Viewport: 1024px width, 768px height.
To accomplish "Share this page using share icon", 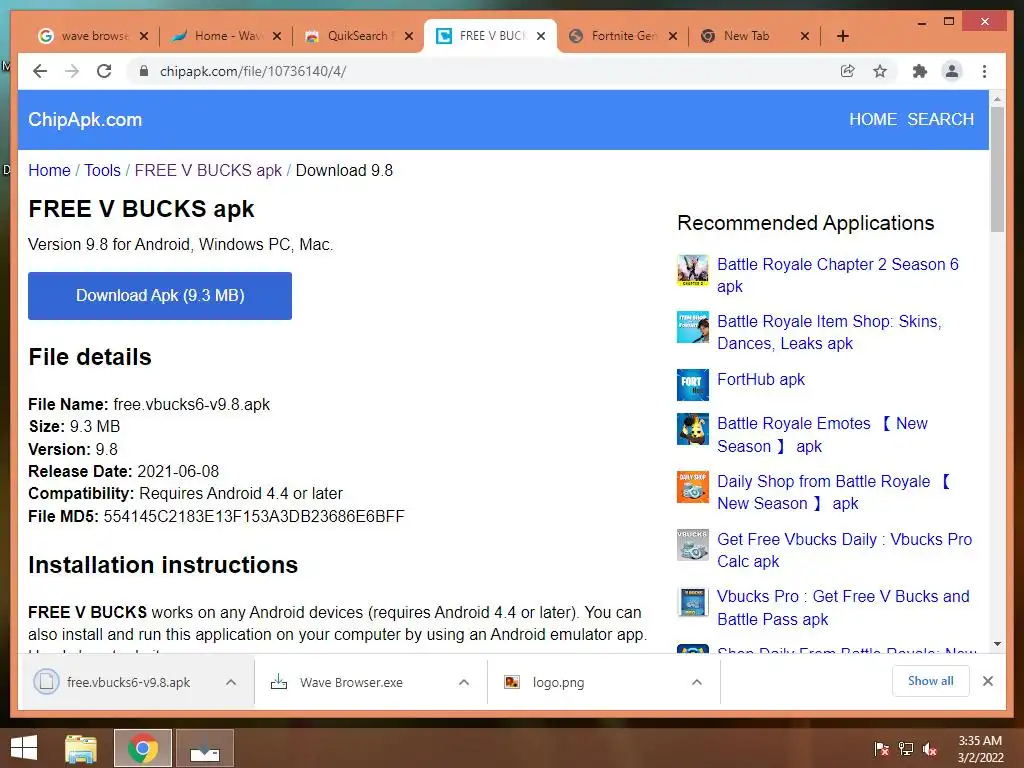I will tap(848, 71).
